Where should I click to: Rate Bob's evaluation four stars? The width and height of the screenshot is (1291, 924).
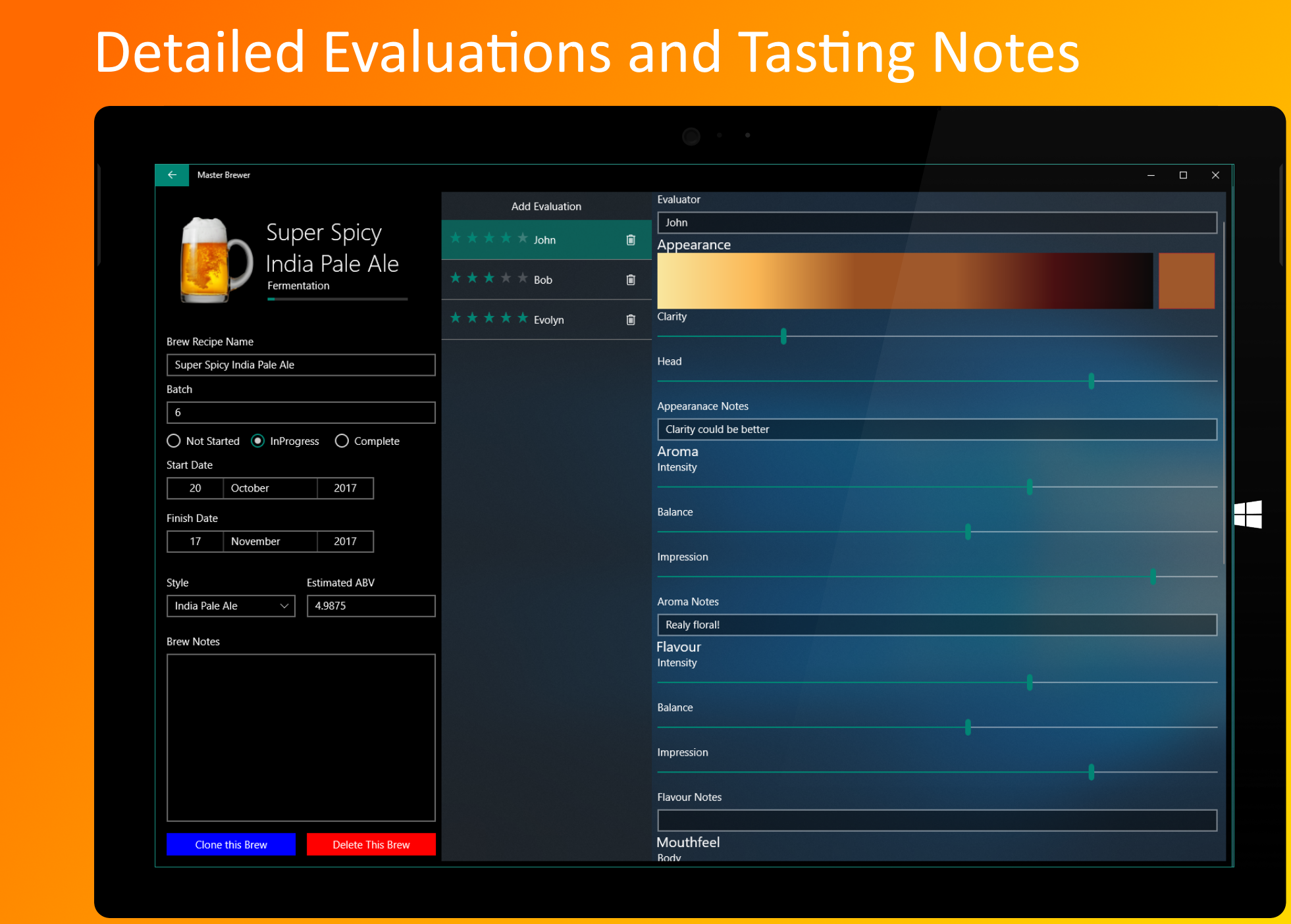[506, 278]
